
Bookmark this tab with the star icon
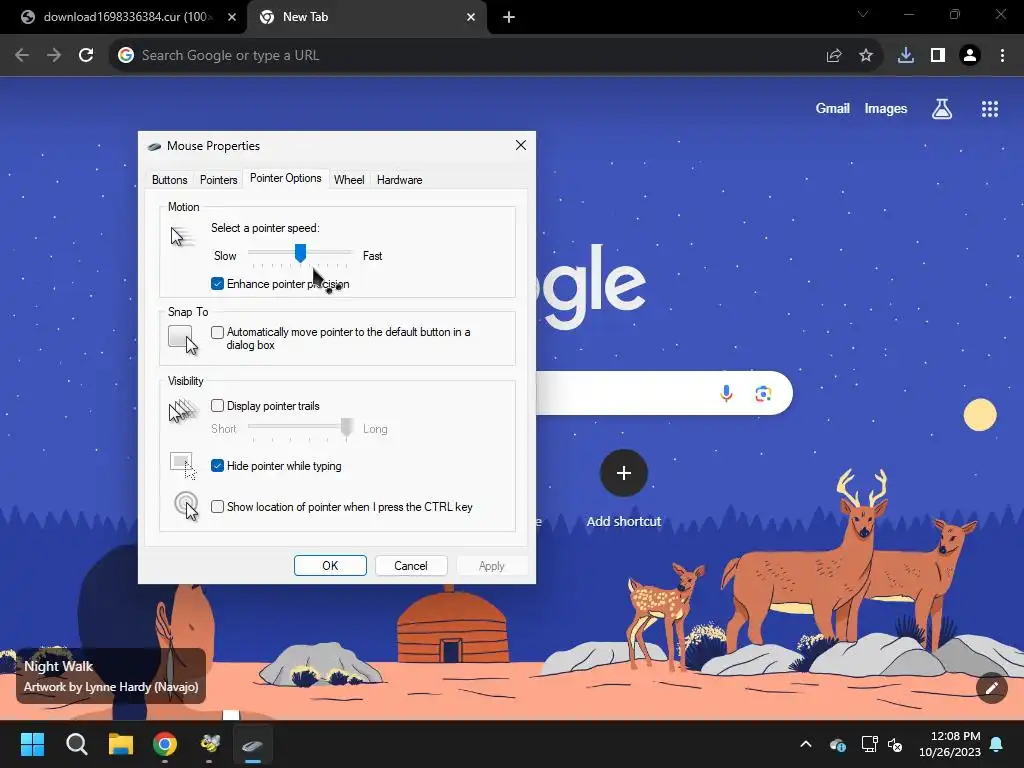coord(866,56)
